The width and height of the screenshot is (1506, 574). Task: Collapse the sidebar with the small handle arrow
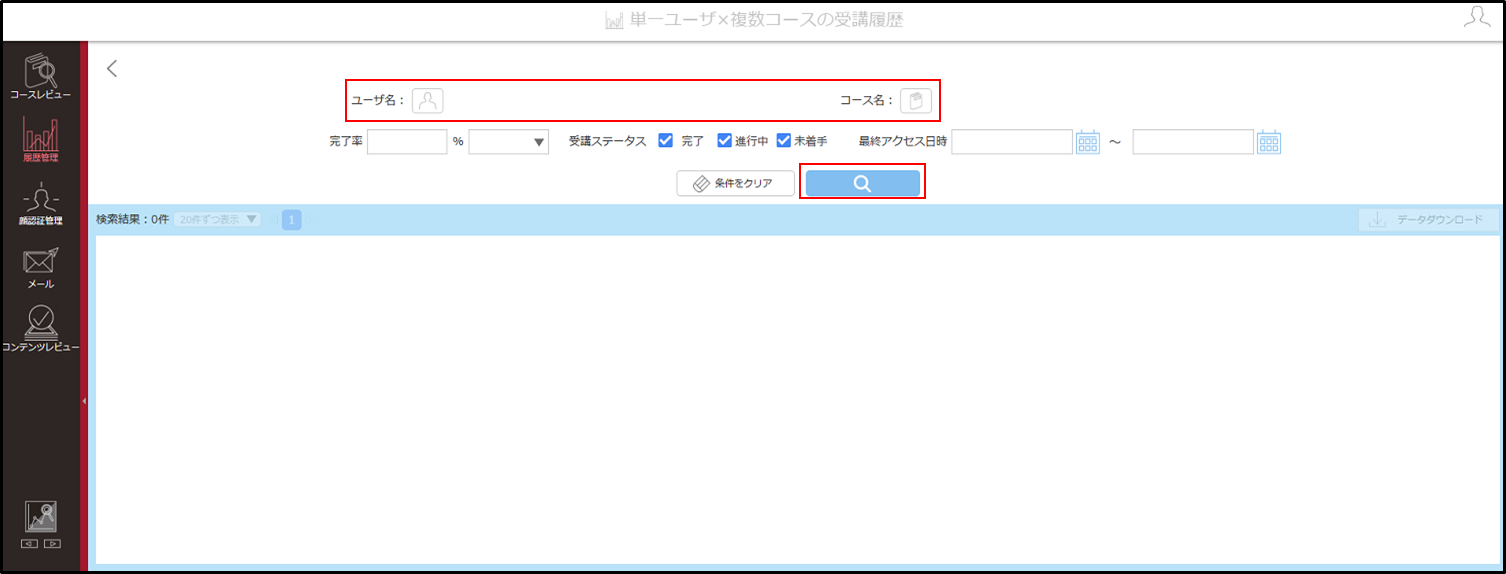[84, 401]
